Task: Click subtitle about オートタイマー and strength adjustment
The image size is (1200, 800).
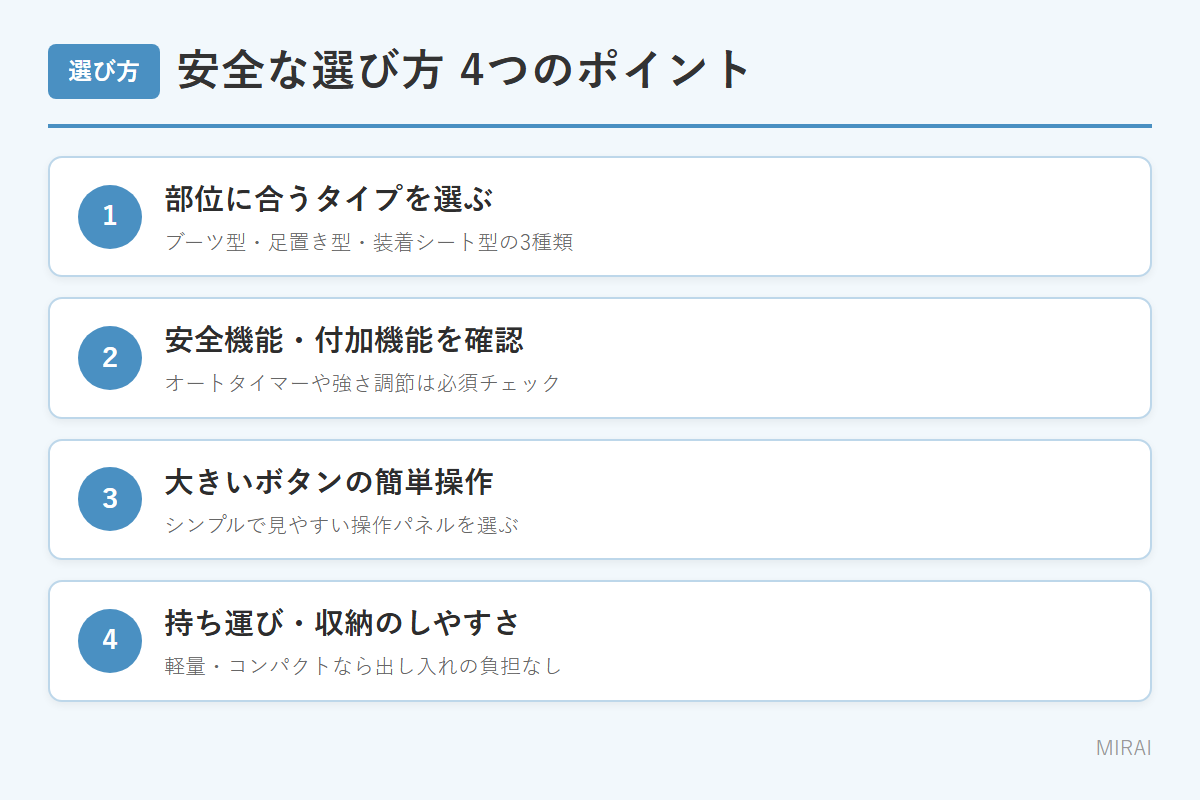Action: (x=363, y=383)
